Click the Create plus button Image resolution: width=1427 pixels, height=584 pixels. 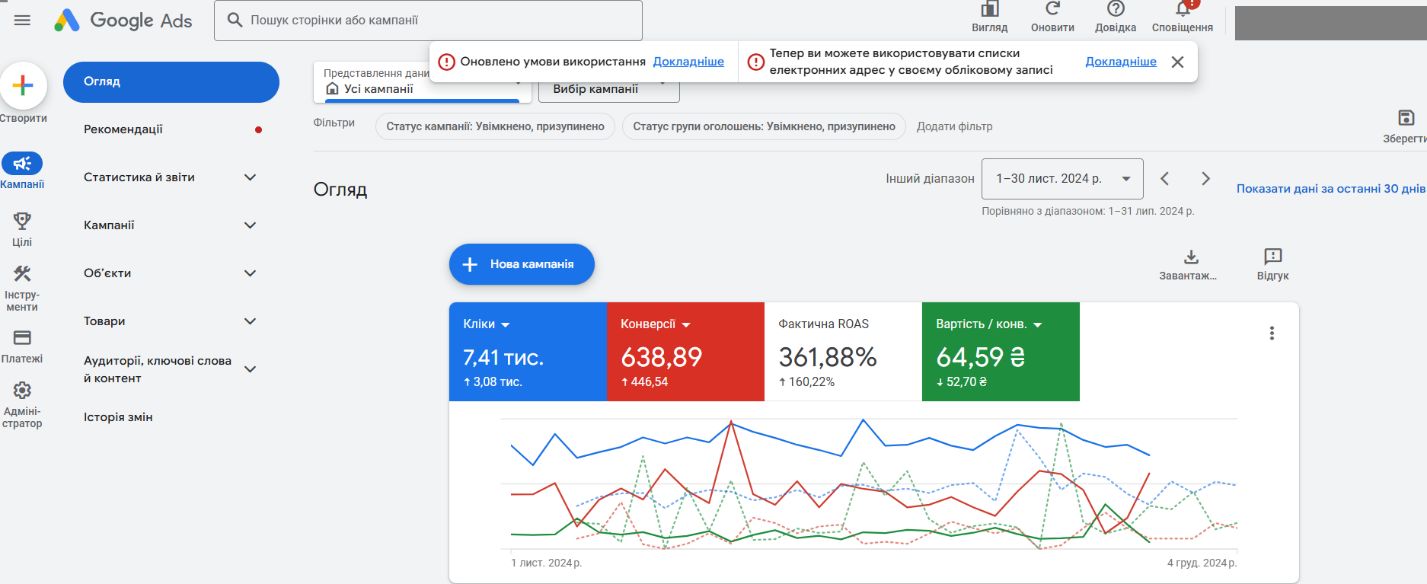22,86
